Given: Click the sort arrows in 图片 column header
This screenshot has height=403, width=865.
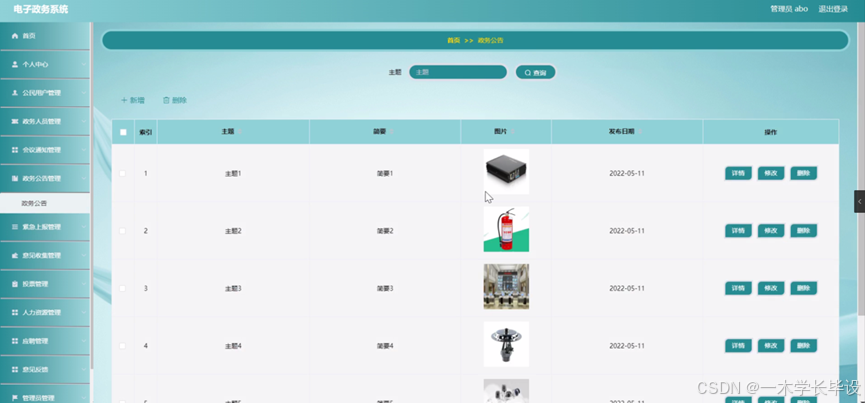Looking at the screenshot, I should (513, 132).
